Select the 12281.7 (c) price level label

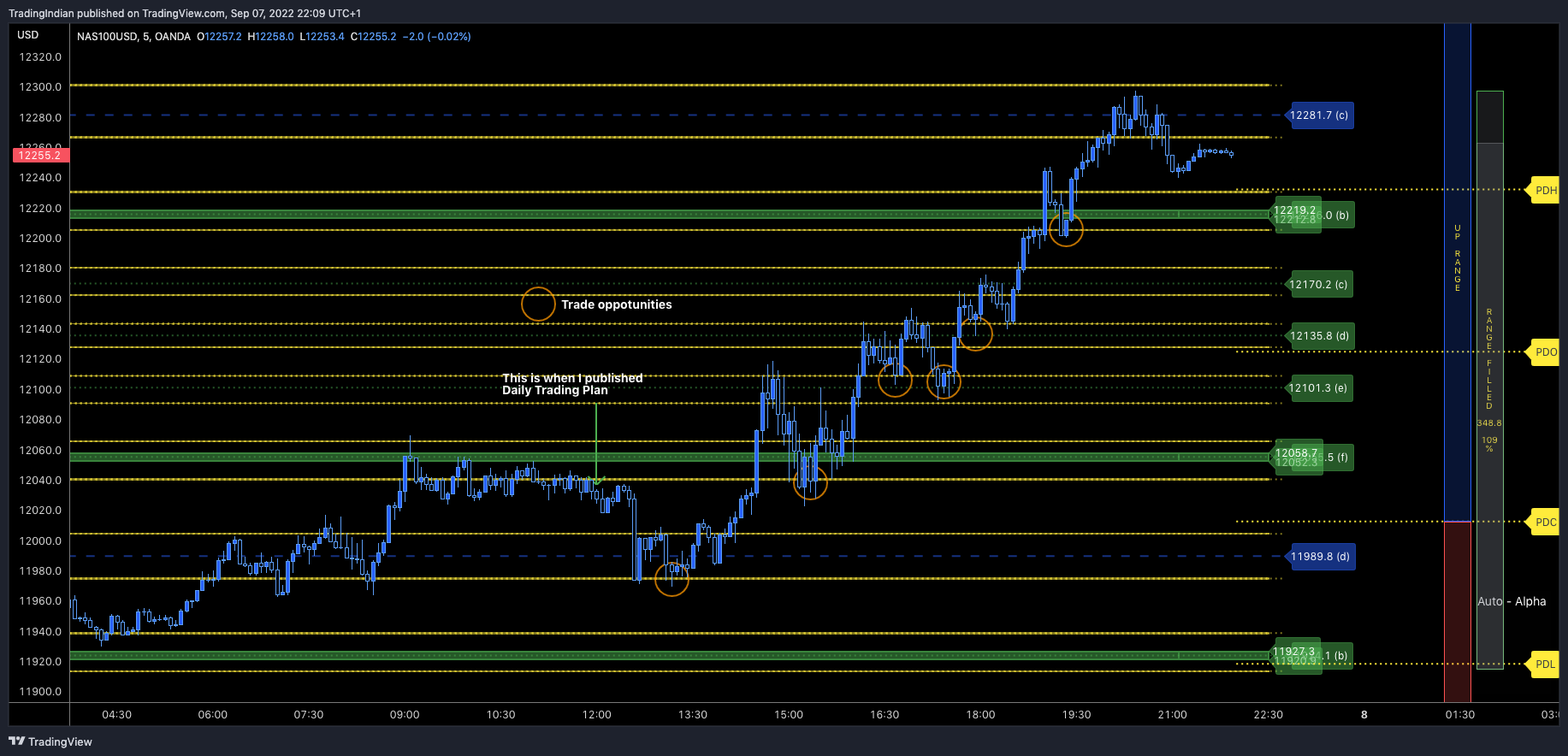(1319, 115)
